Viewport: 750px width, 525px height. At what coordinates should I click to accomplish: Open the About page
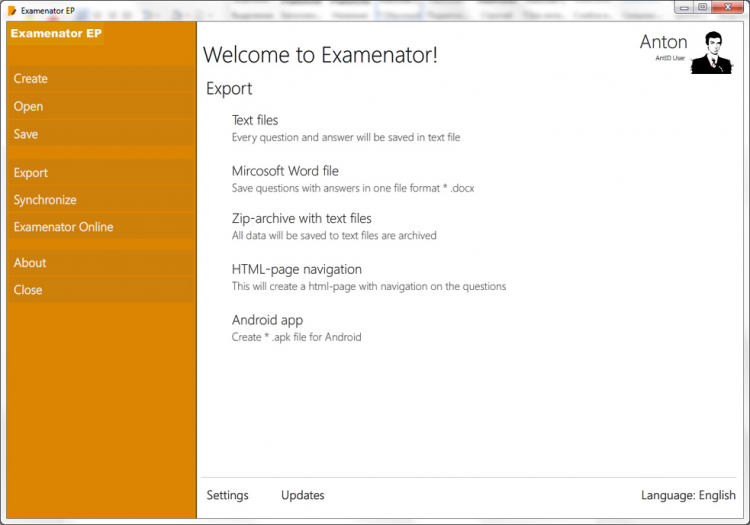point(100,263)
